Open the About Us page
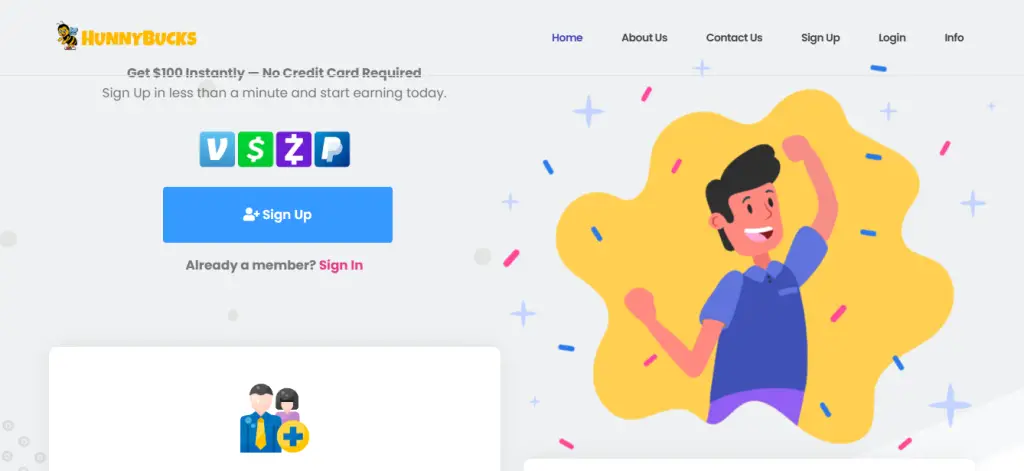Screen dimensions: 1024x471 644,37
